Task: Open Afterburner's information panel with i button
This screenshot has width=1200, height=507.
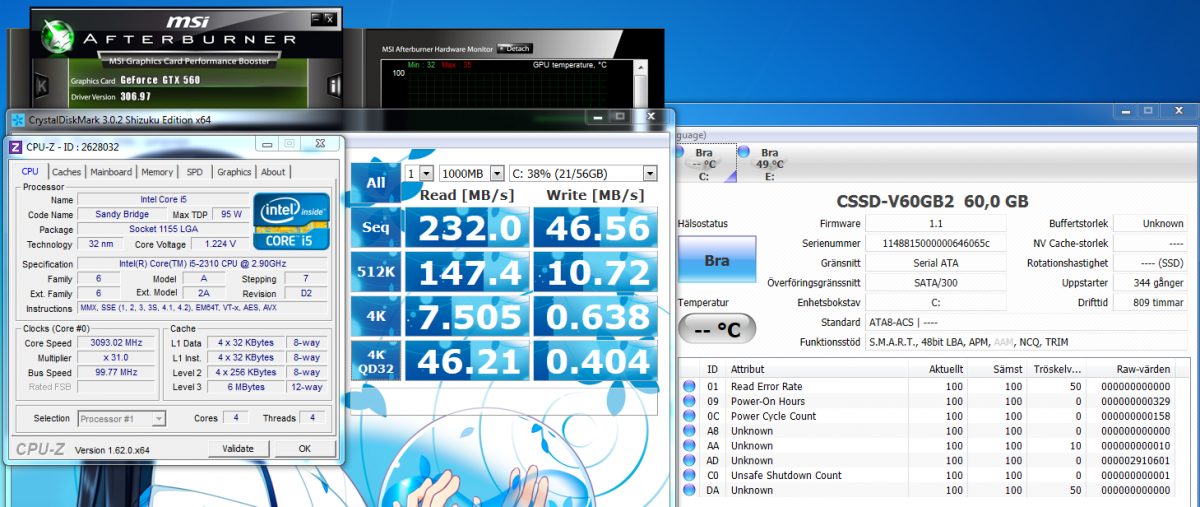Action: click(333, 87)
